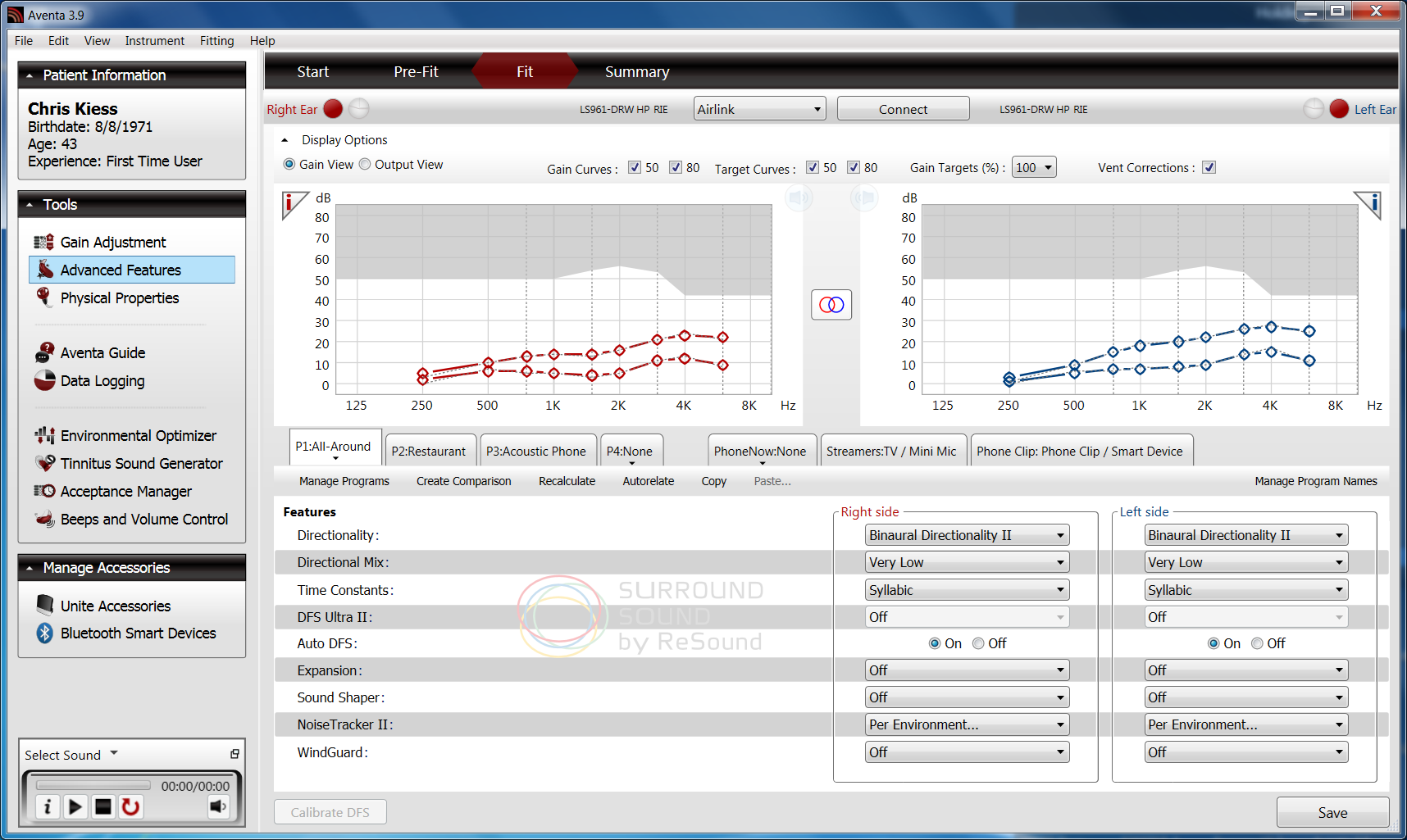1407x840 pixels.
Task: Toggle Target Curves 80 checkbox
Action: point(854,167)
